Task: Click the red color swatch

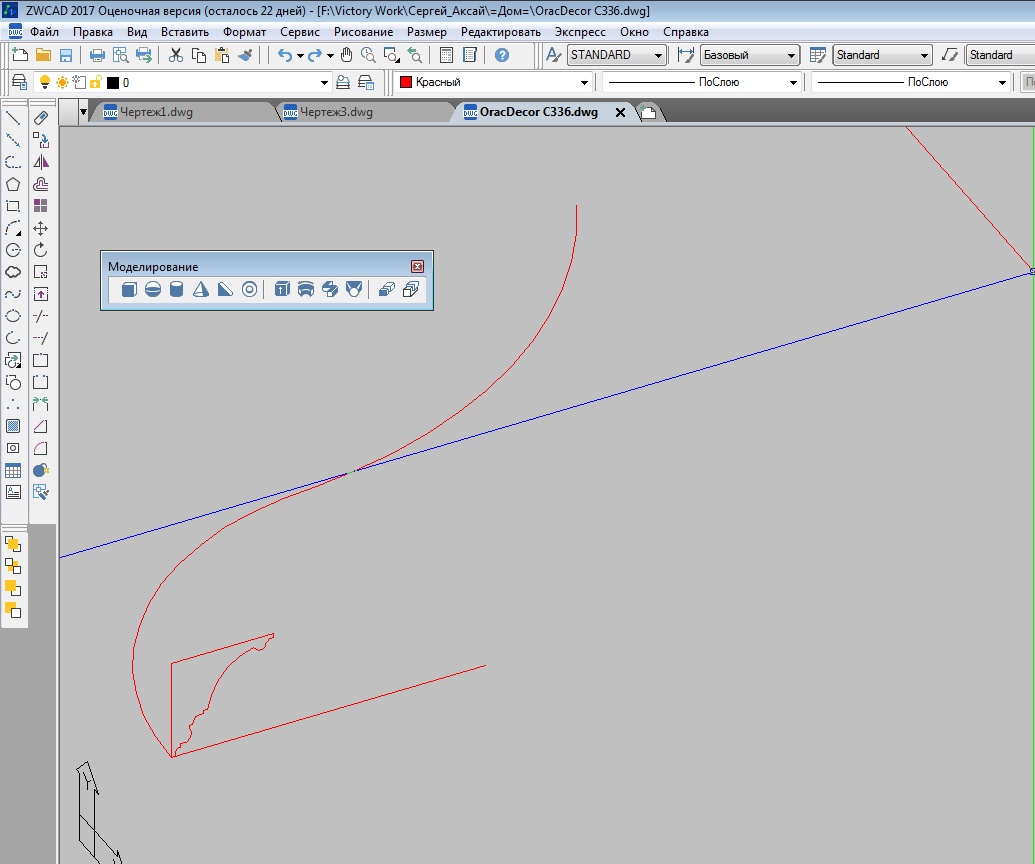Action: [406, 83]
